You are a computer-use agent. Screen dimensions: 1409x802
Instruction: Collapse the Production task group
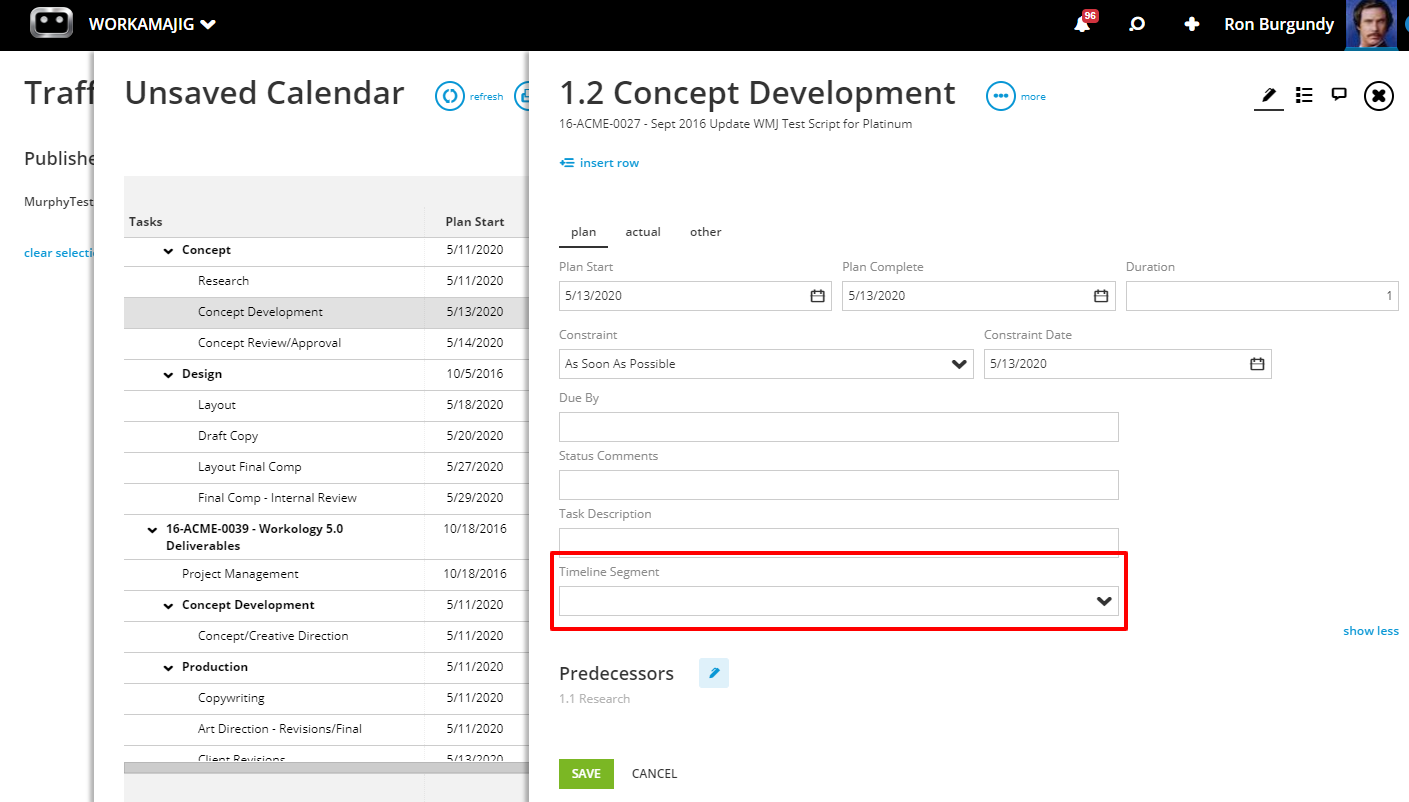point(168,668)
